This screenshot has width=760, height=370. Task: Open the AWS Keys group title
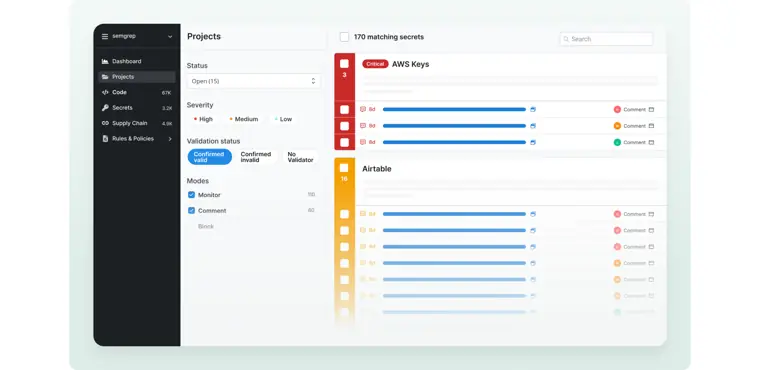coord(411,64)
